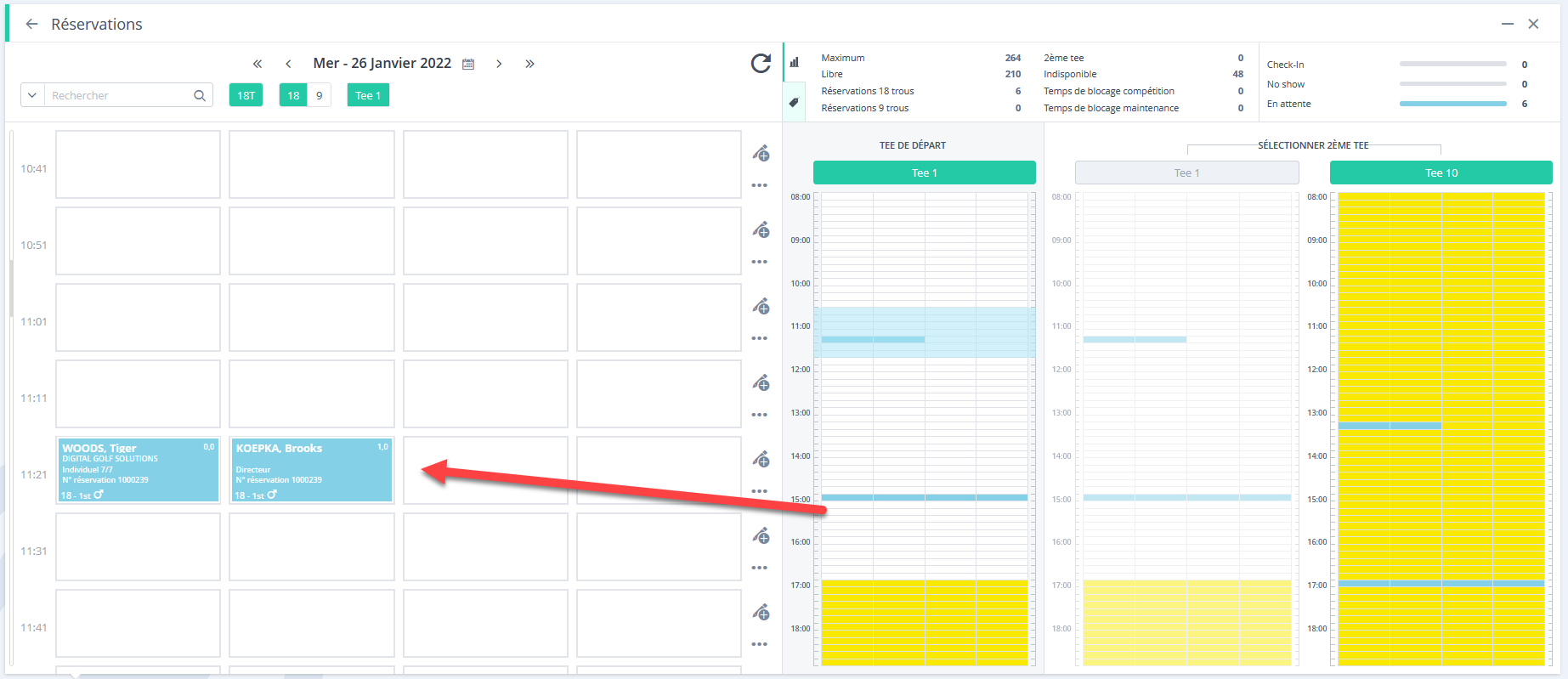Click the No show progress bar

point(1453,84)
